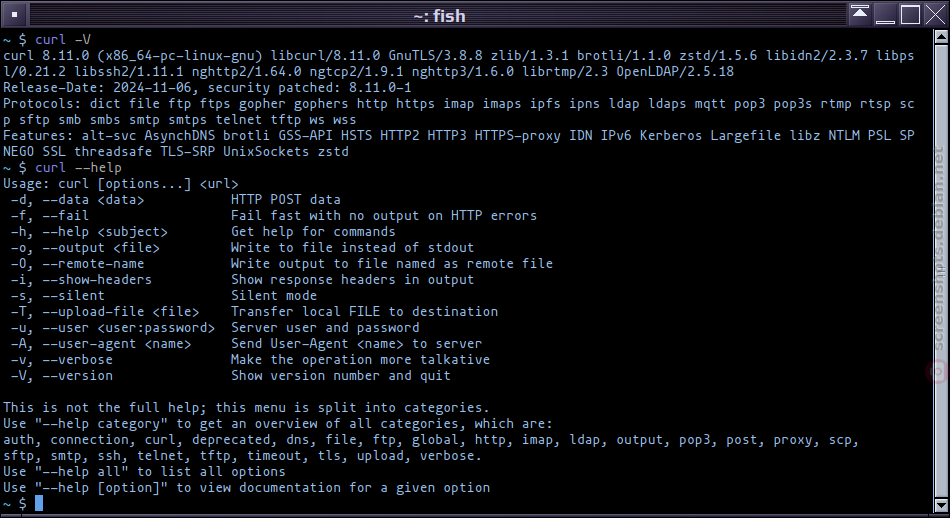Click the scrollbar up arrow
This screenshot has width=950, height=518.
[941, 37]
